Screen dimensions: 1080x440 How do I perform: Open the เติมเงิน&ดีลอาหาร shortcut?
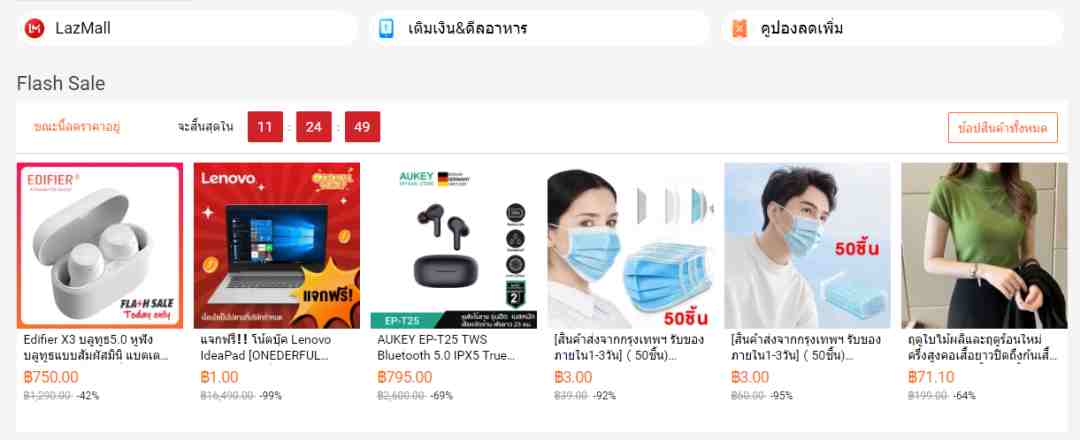pyautogui.click(x=540, y=28)
